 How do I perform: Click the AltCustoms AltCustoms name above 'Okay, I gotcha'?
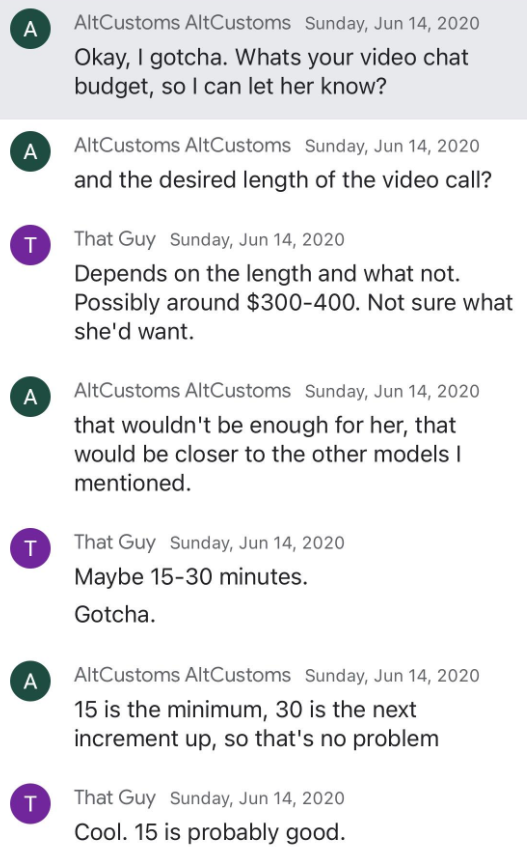182,23
